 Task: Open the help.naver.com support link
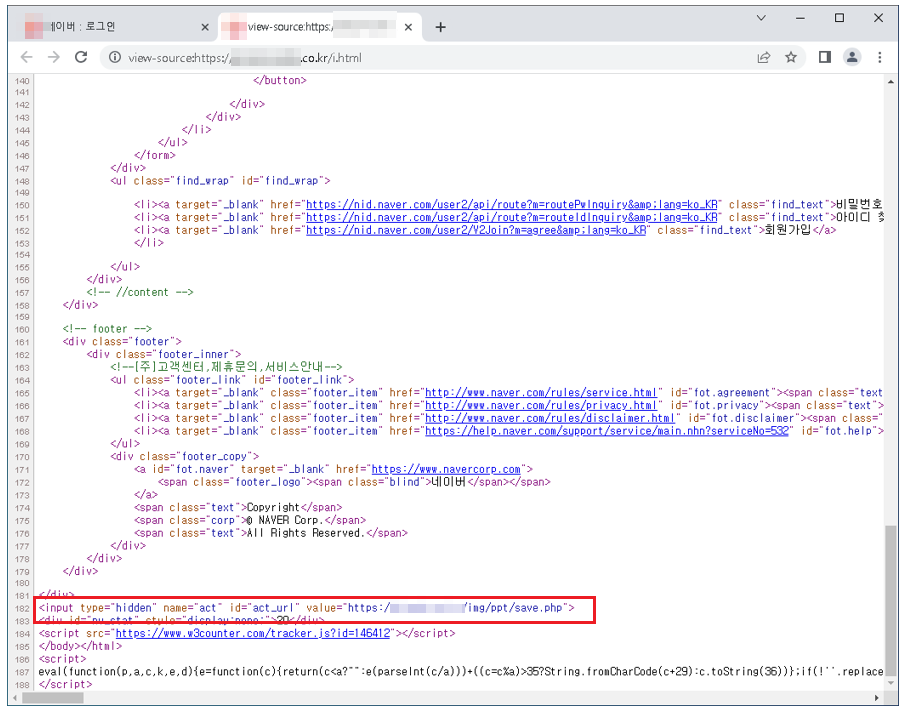[x=606, y=430]
